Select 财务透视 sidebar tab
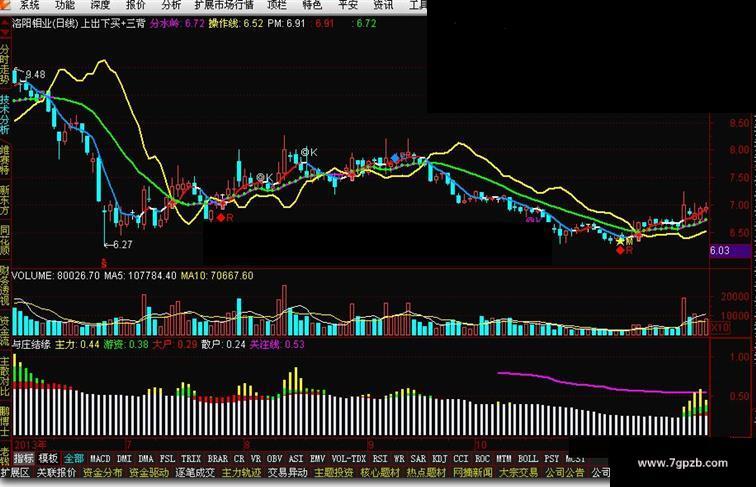Image resolution: width=756 pixels, height=487 pixels. (x=5, y=285)
